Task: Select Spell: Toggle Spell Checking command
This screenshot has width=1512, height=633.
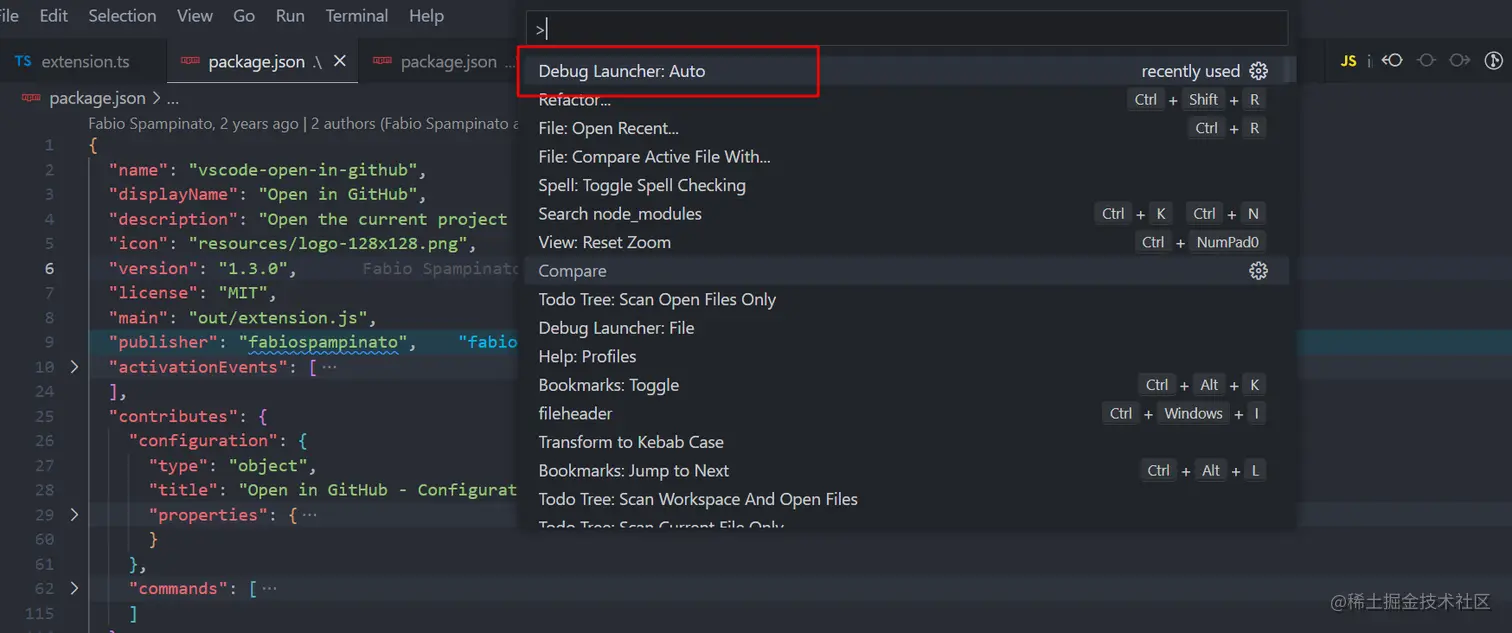Action: coord(642,185)
